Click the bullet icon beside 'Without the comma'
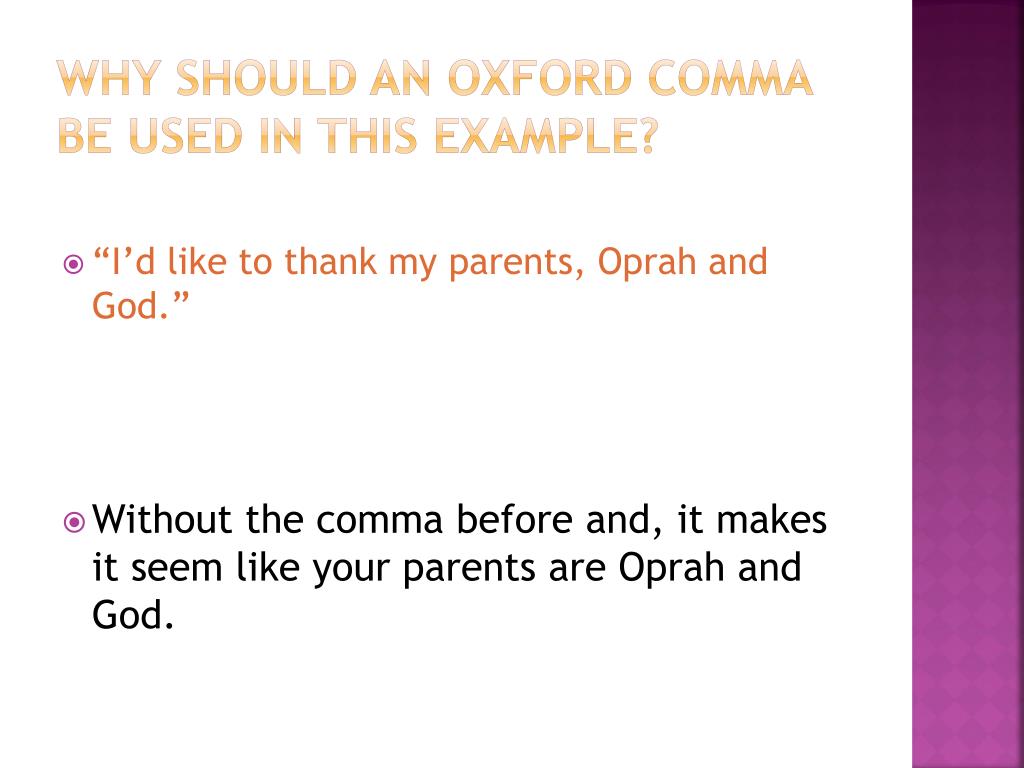The height and width of the screenshot is (768, 1024). coord(74,522)
